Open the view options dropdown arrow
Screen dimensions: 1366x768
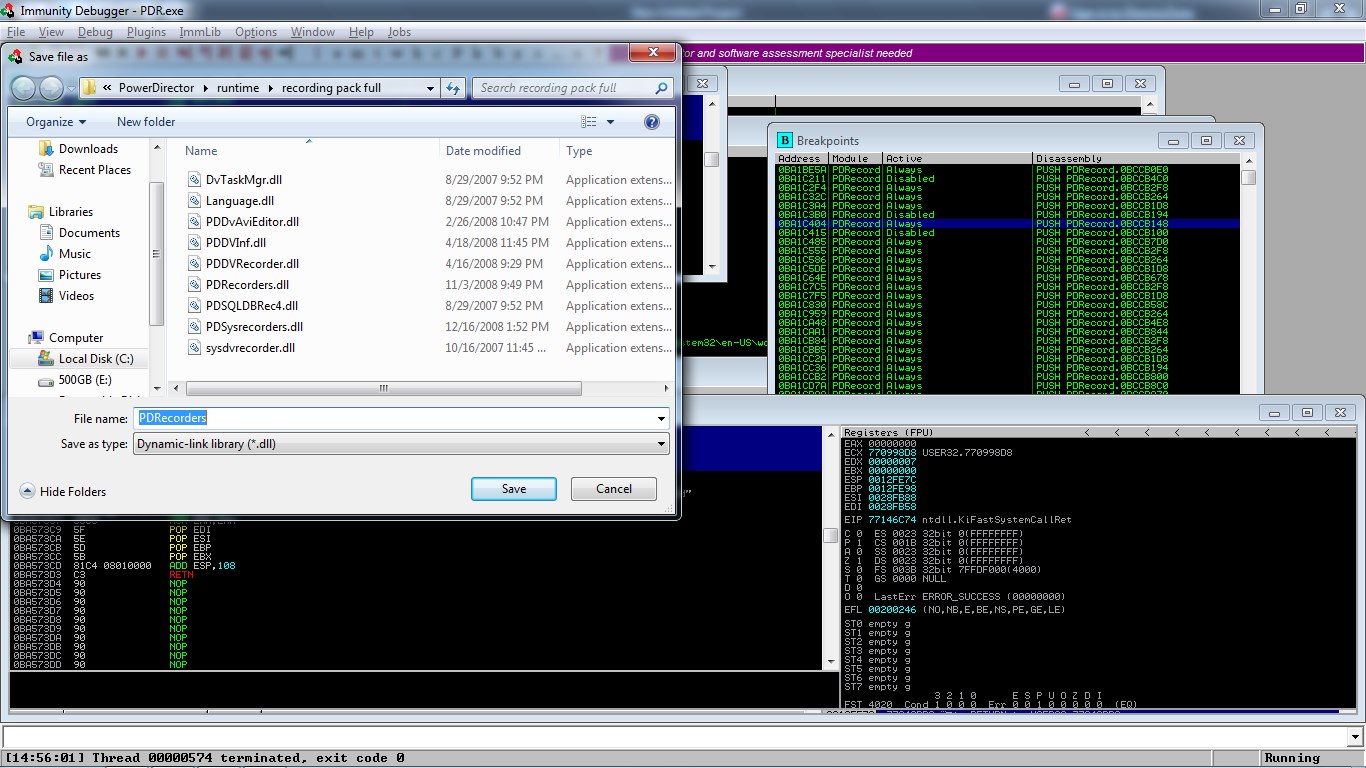(x=610, y=122)
